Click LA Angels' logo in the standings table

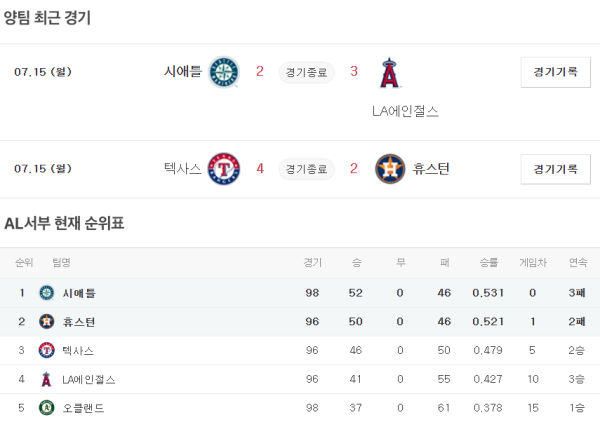46,380
